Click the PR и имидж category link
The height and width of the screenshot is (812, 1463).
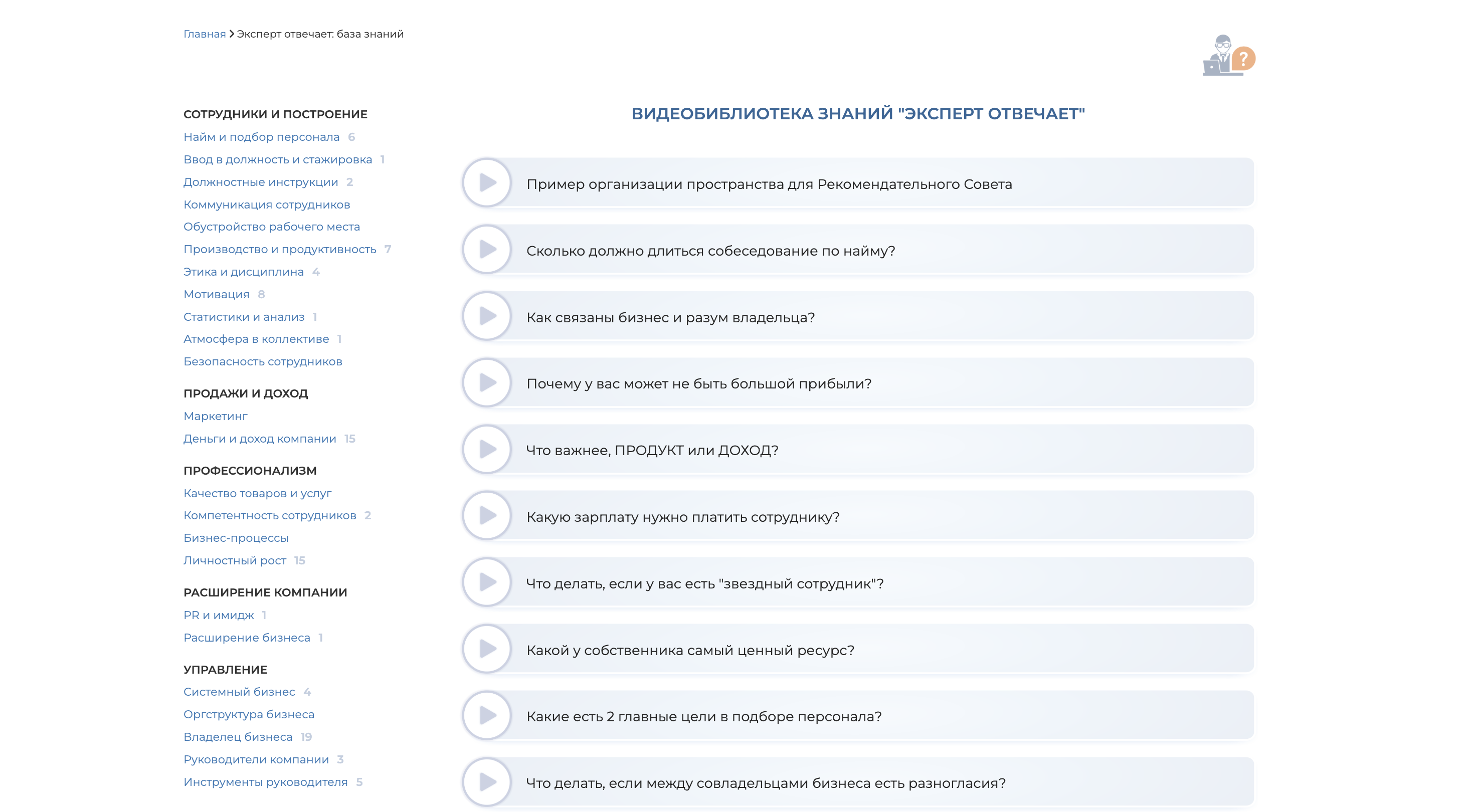coord(219,615)
